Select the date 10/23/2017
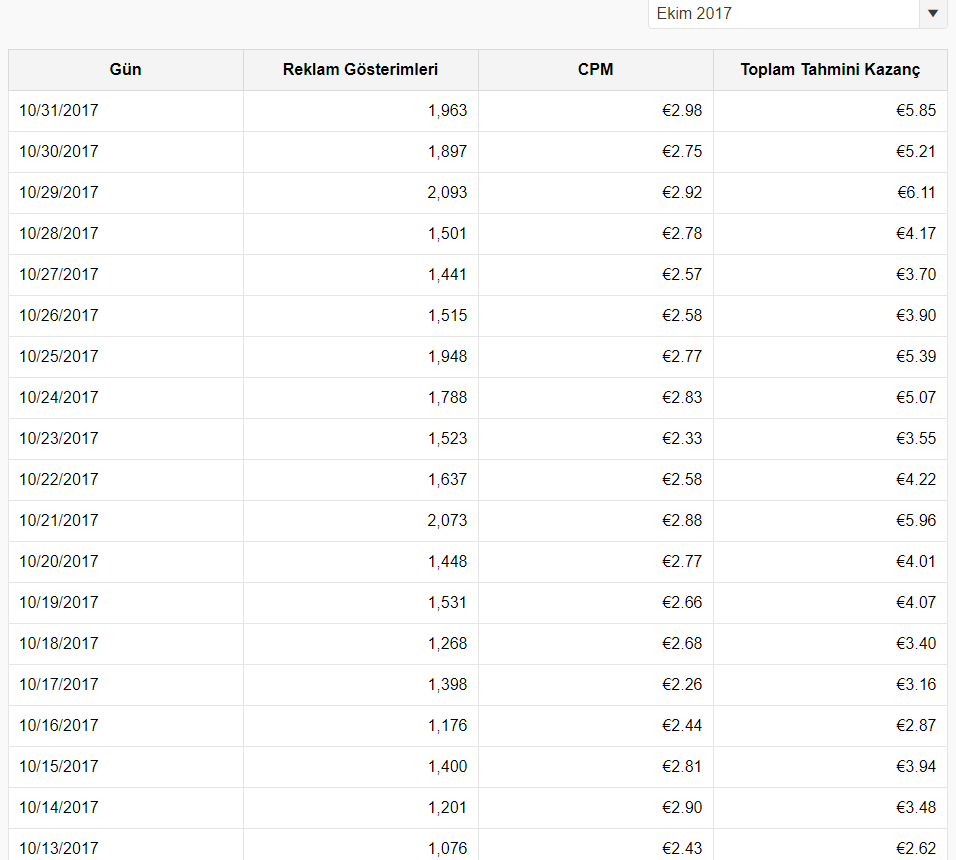The width and height of the screenshot is (956, 860). pos(59,438)
